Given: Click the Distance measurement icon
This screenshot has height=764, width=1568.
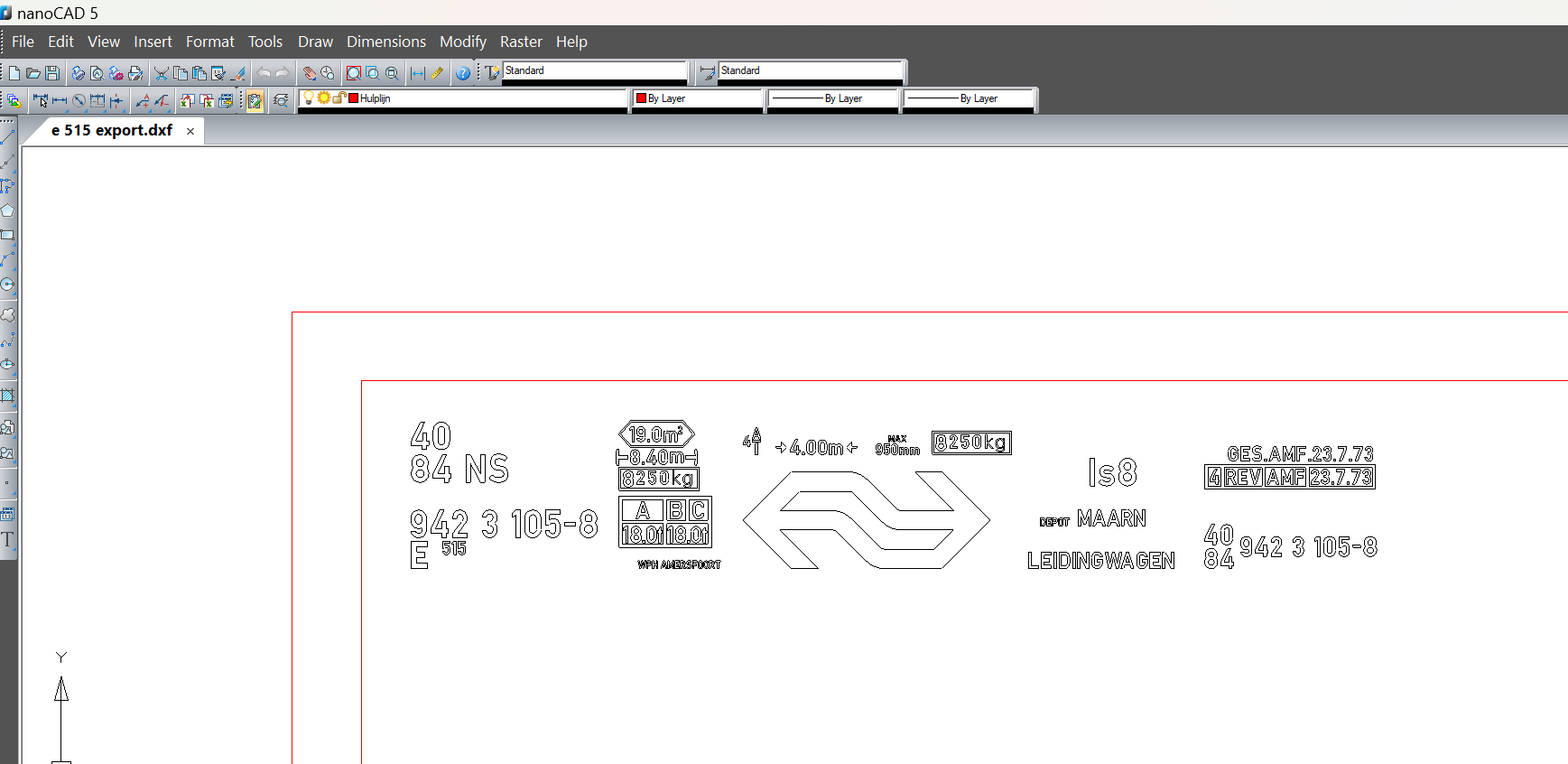Looking at the screenshot, I should [x=417, y=73].
